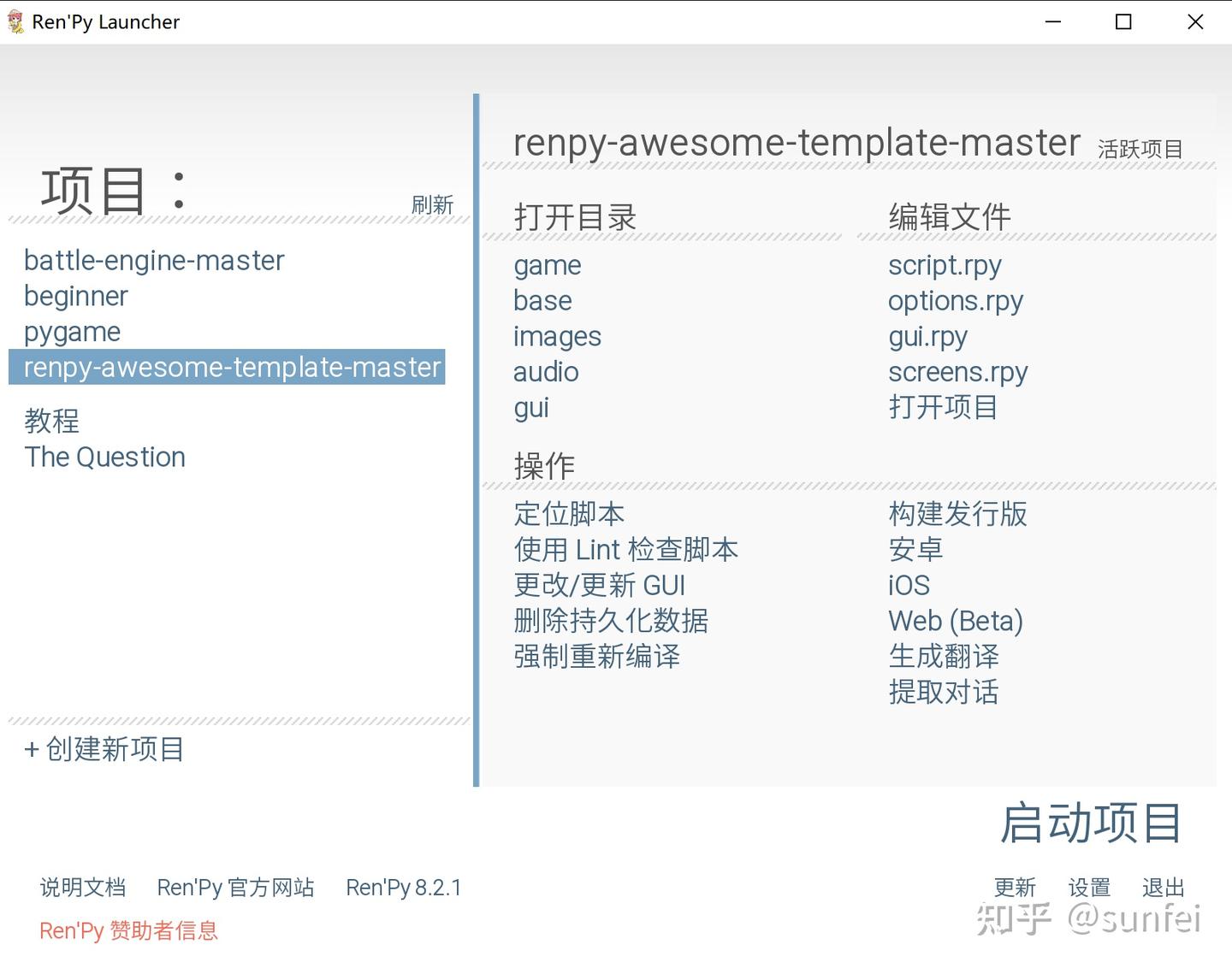Click the Ren'Py Launcher title bar icon
This screenshot has width=1232, height=968.
point(15,21)
